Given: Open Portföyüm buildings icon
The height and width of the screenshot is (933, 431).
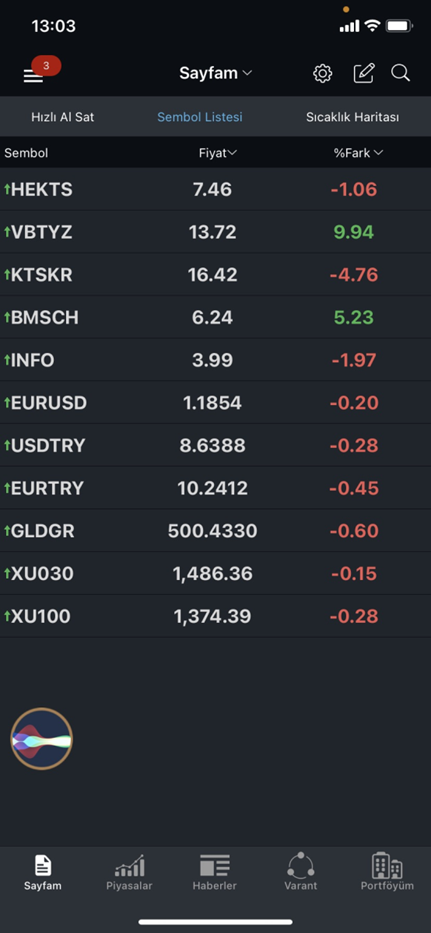Looking at the screenshot, I should [387, 865].
